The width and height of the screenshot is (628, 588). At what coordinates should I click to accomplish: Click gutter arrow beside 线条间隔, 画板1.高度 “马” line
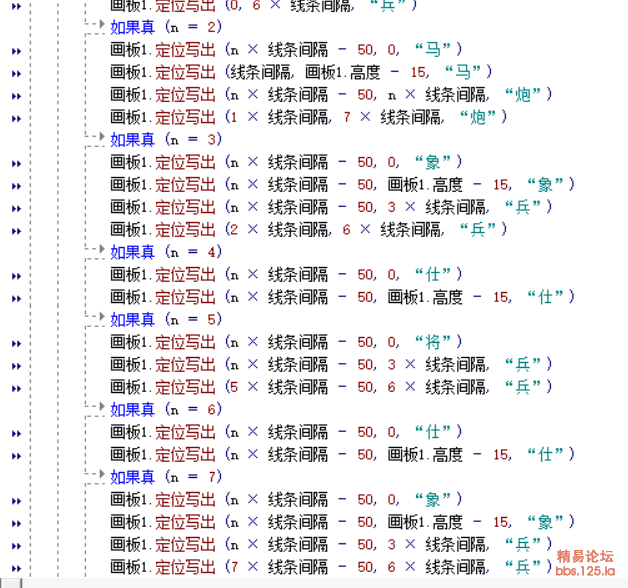pos(16,74)
